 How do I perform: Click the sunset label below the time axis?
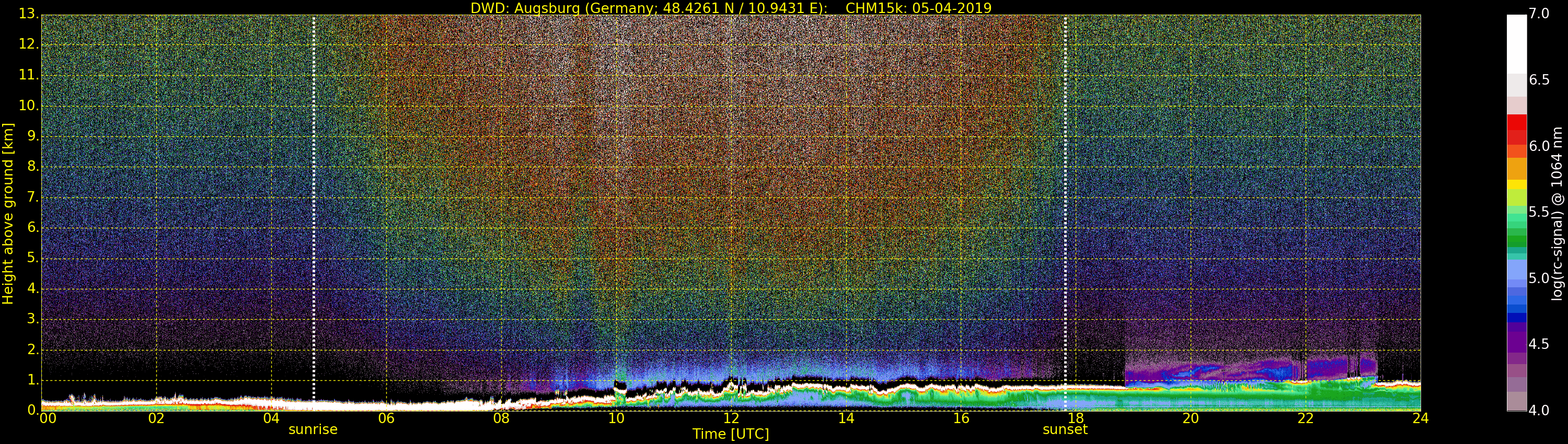[x=1065, y=429]
